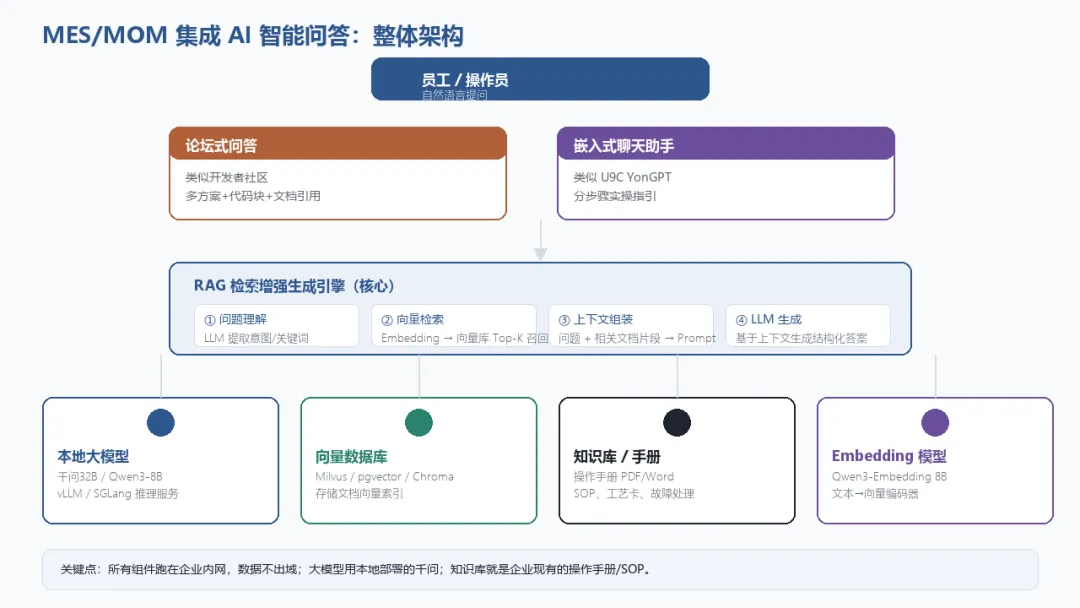
Task: Select the 员工 / 操作员 box
Action: (540, 79)
